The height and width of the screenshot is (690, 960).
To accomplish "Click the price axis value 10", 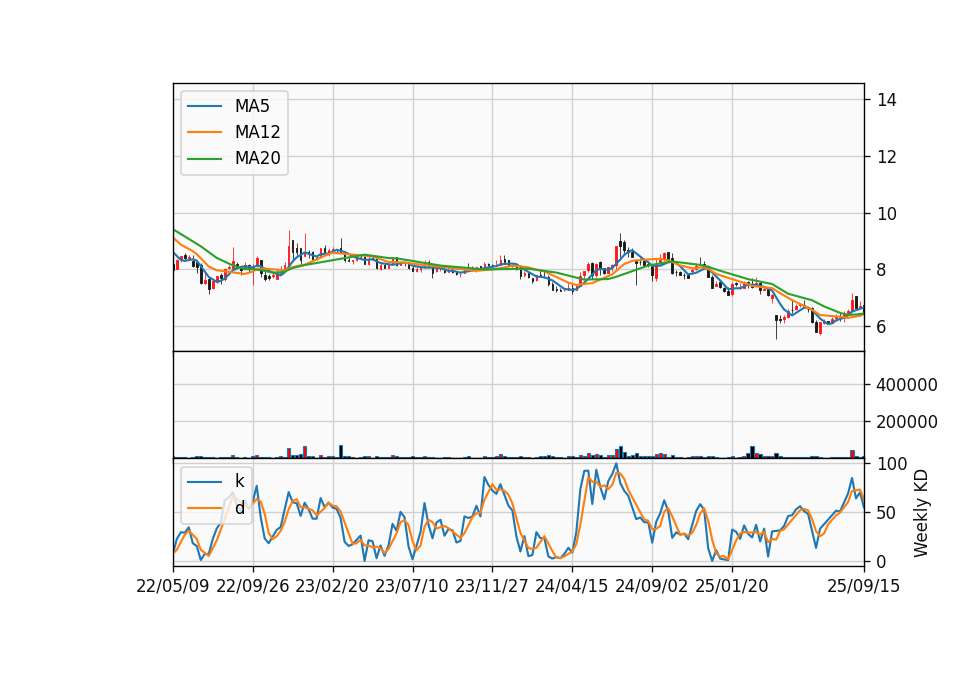I will [x=887, y=214].
